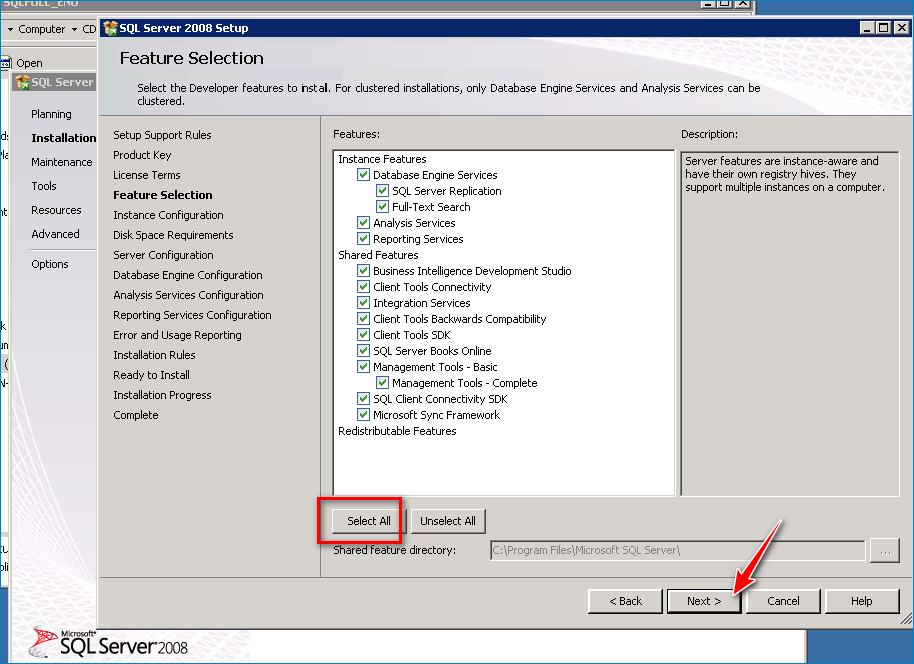Select Installation in Installation Center sidebar
This screenshot has height=664, width=914.
point(64,138)
